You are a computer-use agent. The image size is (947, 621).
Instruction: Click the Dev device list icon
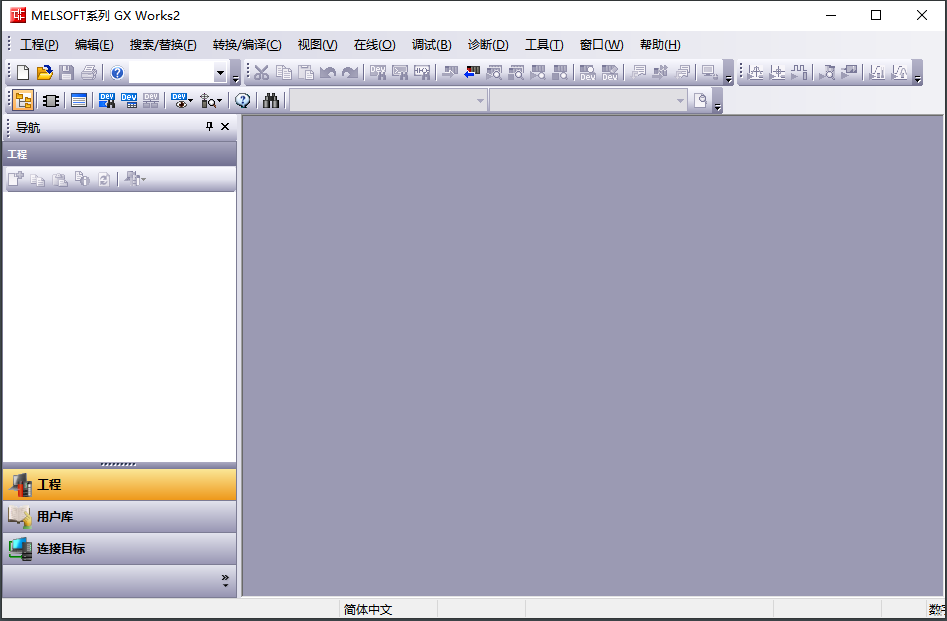[129, 101]
